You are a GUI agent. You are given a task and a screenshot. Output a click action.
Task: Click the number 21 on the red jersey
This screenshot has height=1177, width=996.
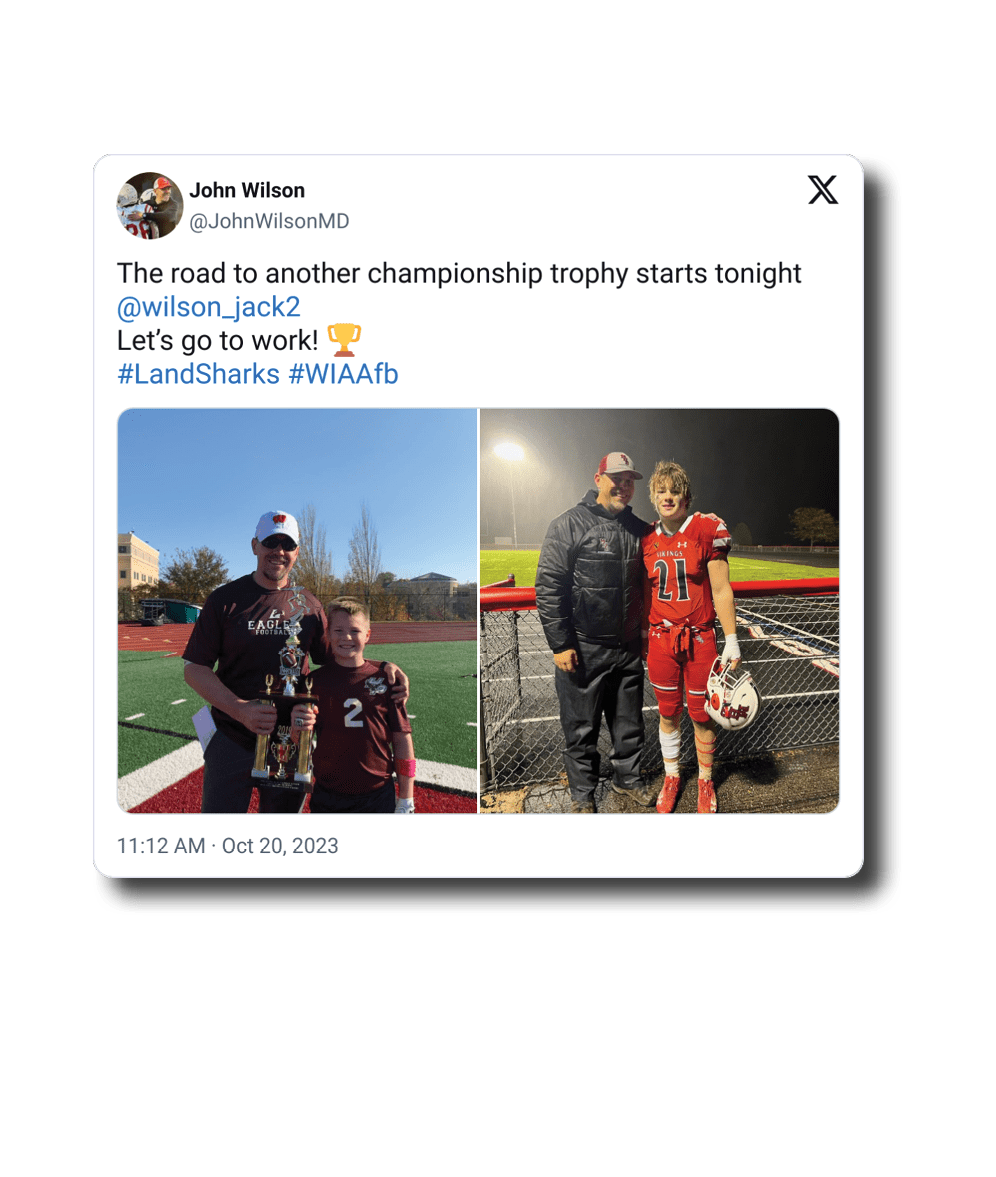point(673,582)
